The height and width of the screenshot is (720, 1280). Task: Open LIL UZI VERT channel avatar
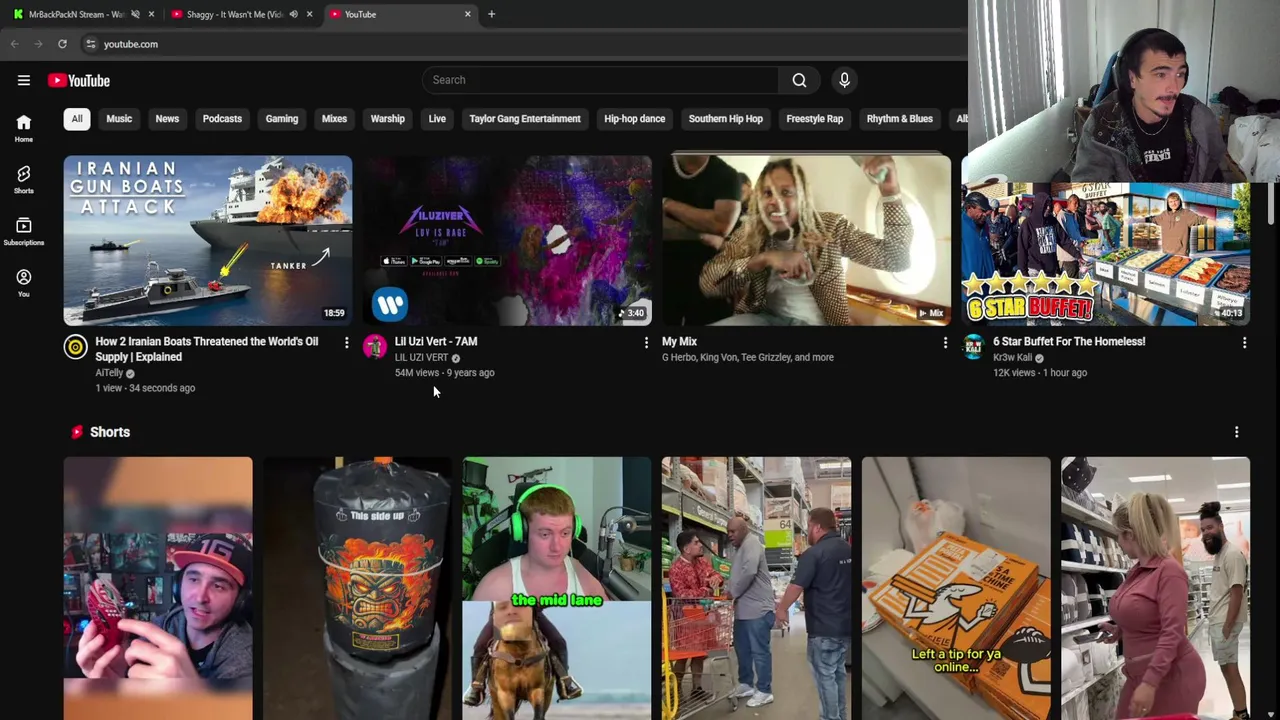click(x=375, y=347)
